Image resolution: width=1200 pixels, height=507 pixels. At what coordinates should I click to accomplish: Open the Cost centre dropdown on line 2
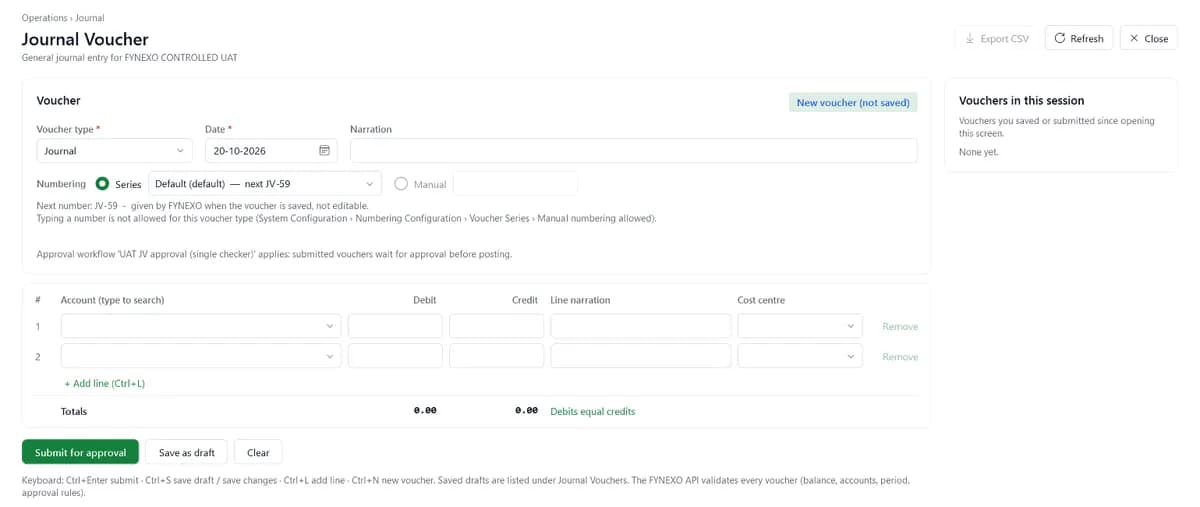point(800,356)
